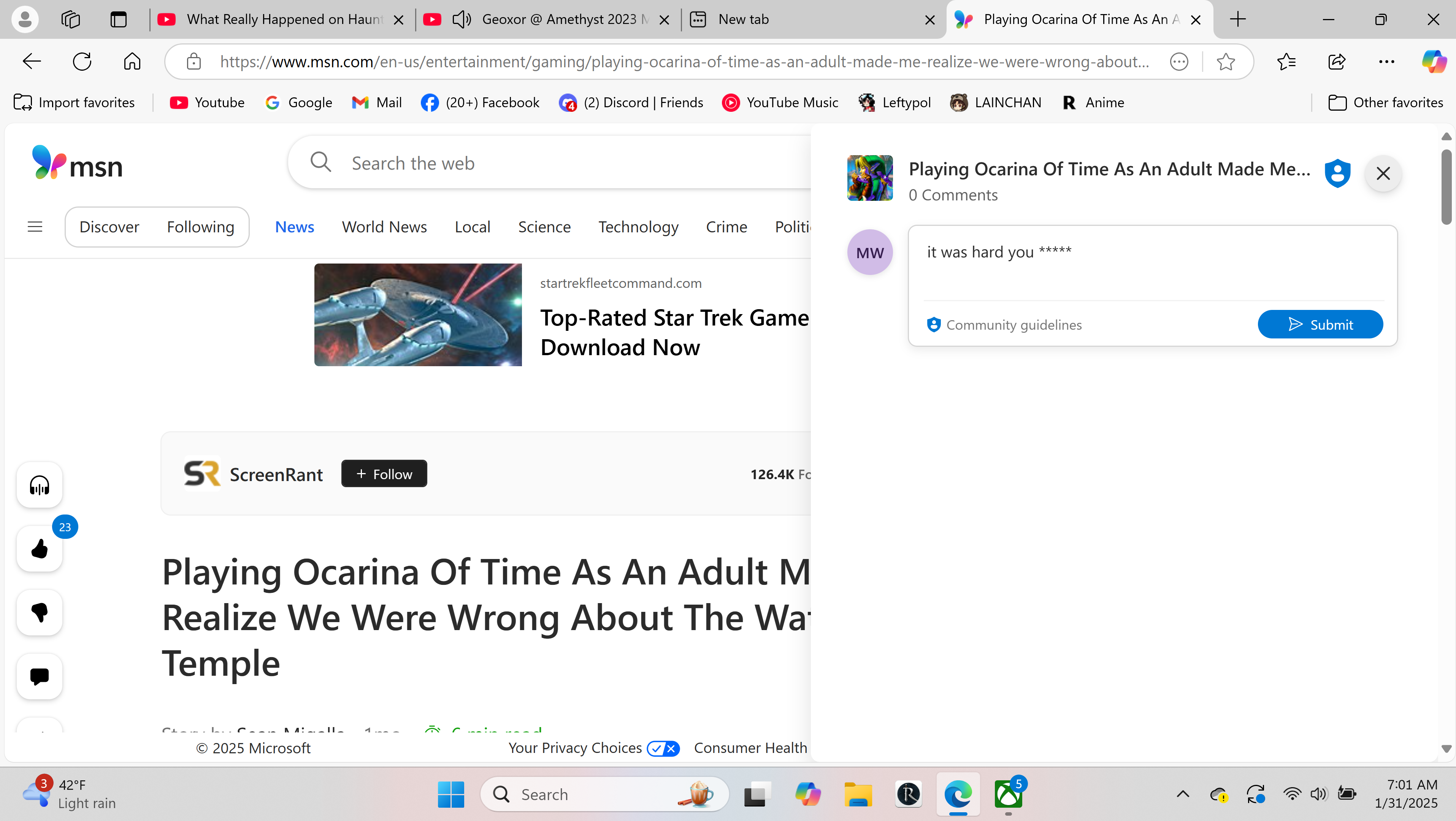Viewport: 1456px width, 821px height.
Task: Click the comment text box
Action: (x=1153, y=263)
